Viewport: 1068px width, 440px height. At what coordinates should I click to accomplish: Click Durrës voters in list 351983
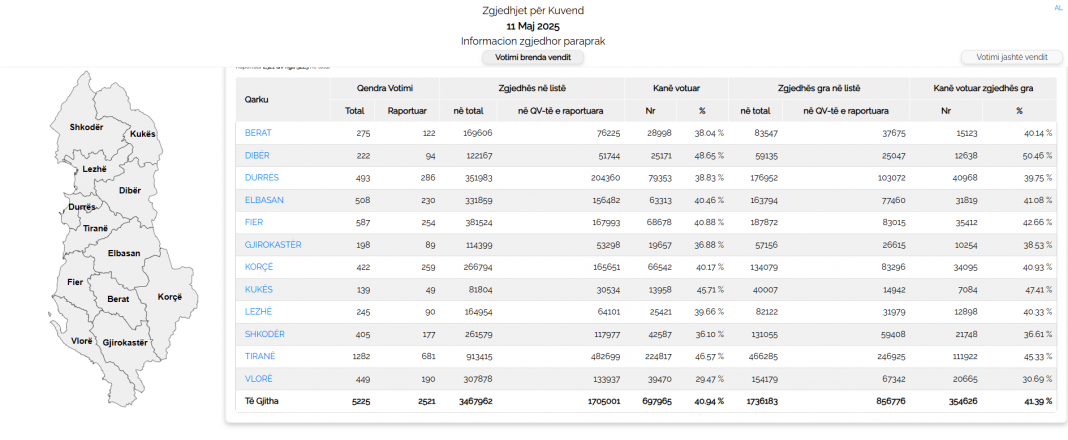(477, 178)
